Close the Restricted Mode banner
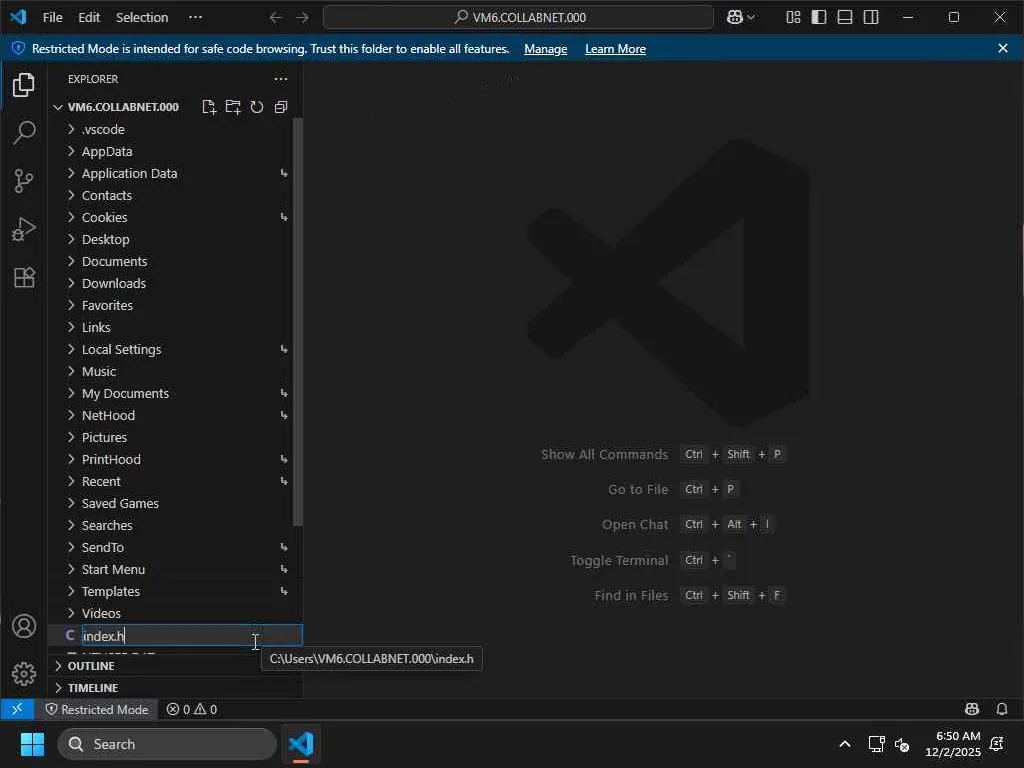This screenshot has height=768, width=1024. coord(1002,48)
